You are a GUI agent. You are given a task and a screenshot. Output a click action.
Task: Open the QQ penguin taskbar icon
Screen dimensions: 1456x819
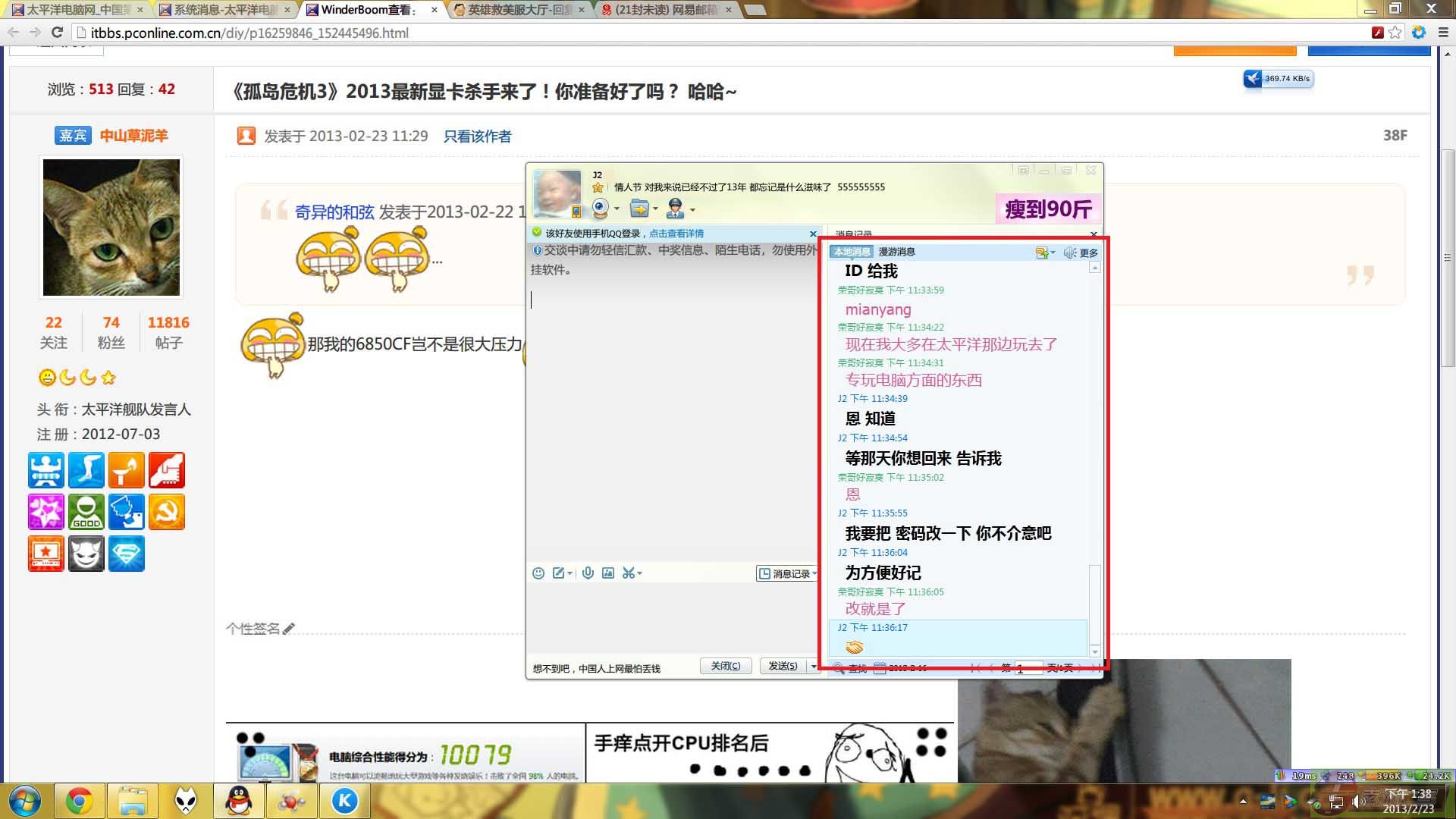(x=240, y=801)
